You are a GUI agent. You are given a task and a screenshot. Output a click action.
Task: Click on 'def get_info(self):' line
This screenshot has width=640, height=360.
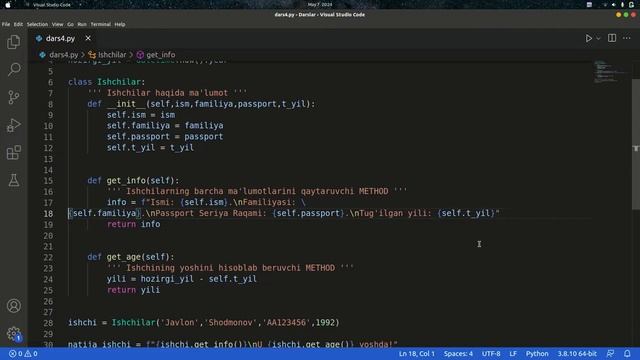click(133, 180)
